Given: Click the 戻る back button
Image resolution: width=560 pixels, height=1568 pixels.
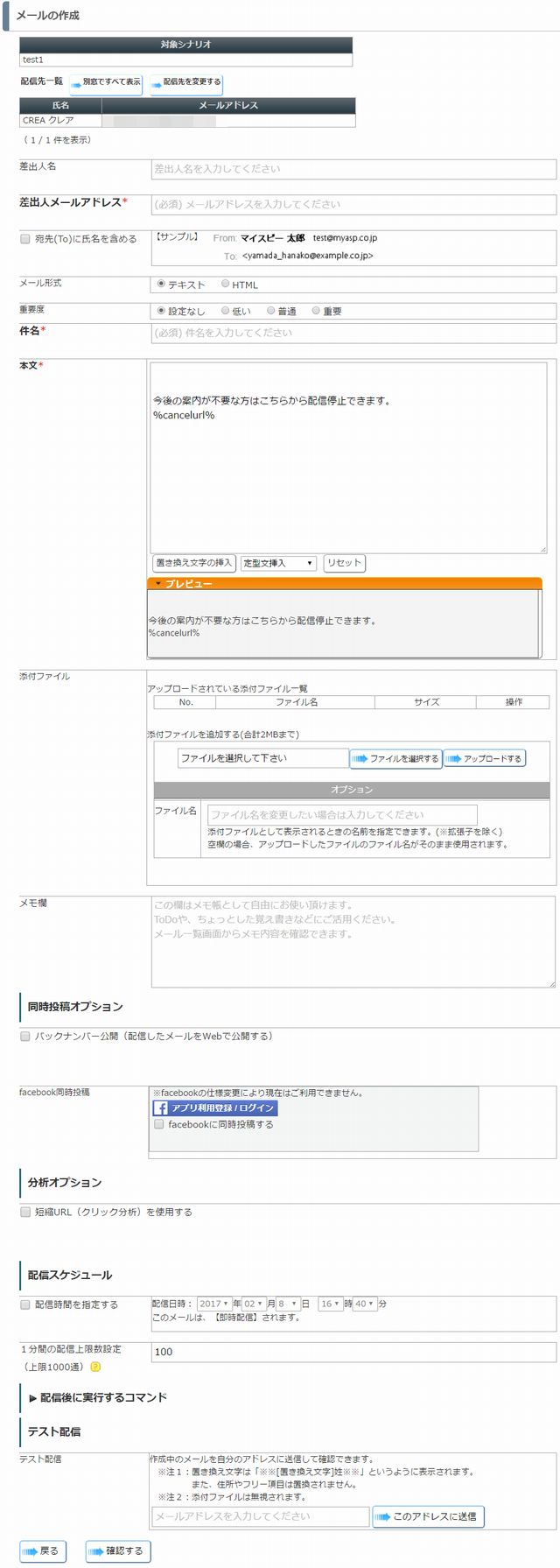Looking at the screenshot, I should tap(42, 1550).
